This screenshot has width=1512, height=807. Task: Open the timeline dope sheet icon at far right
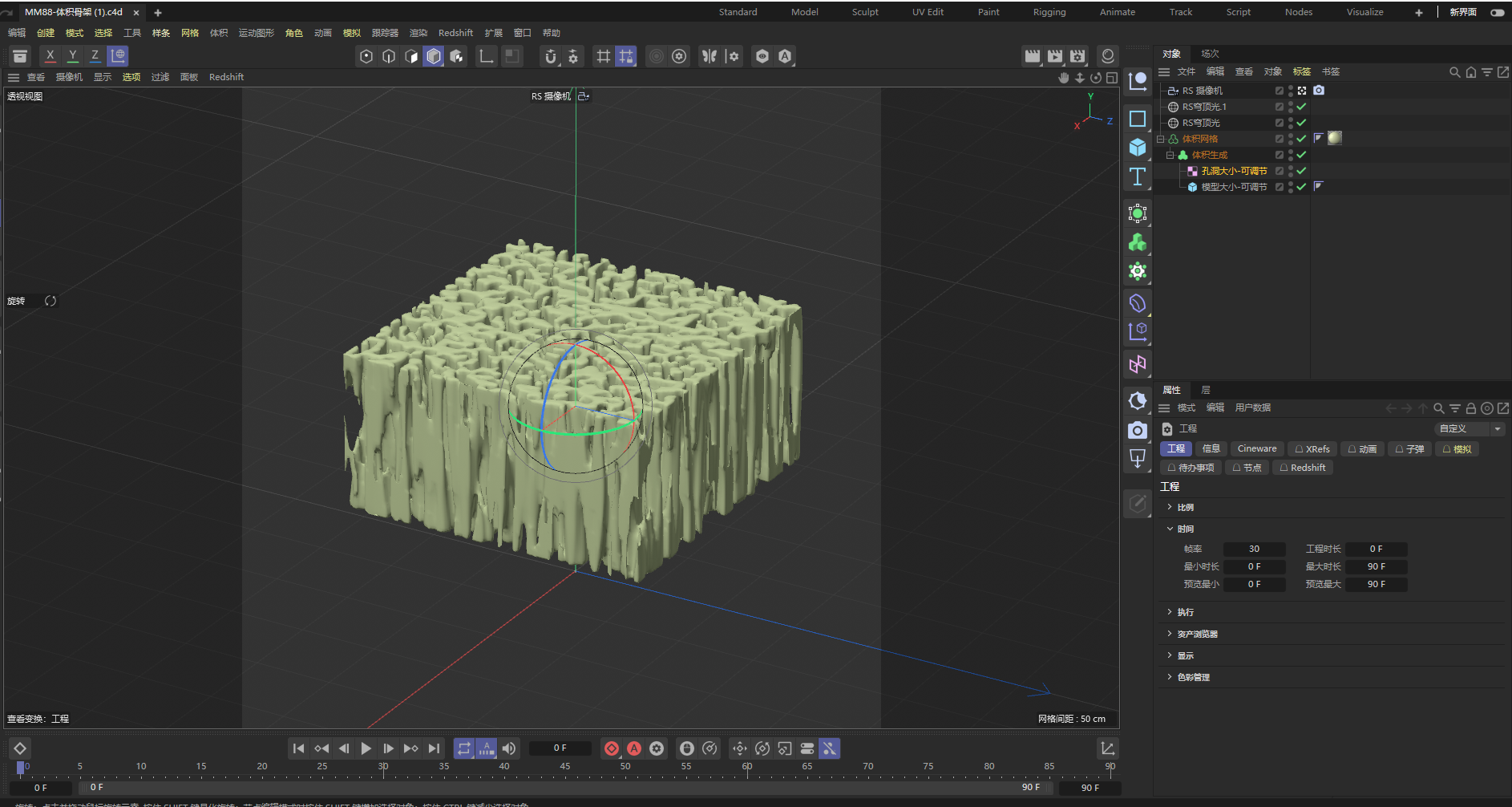click(1107, 748)
